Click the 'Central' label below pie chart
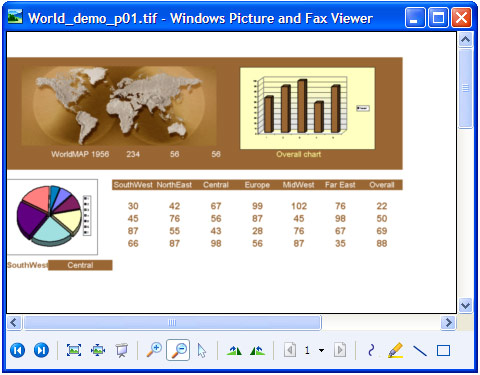The width and height of the screenshot is (480, 375). click(80, 265)
